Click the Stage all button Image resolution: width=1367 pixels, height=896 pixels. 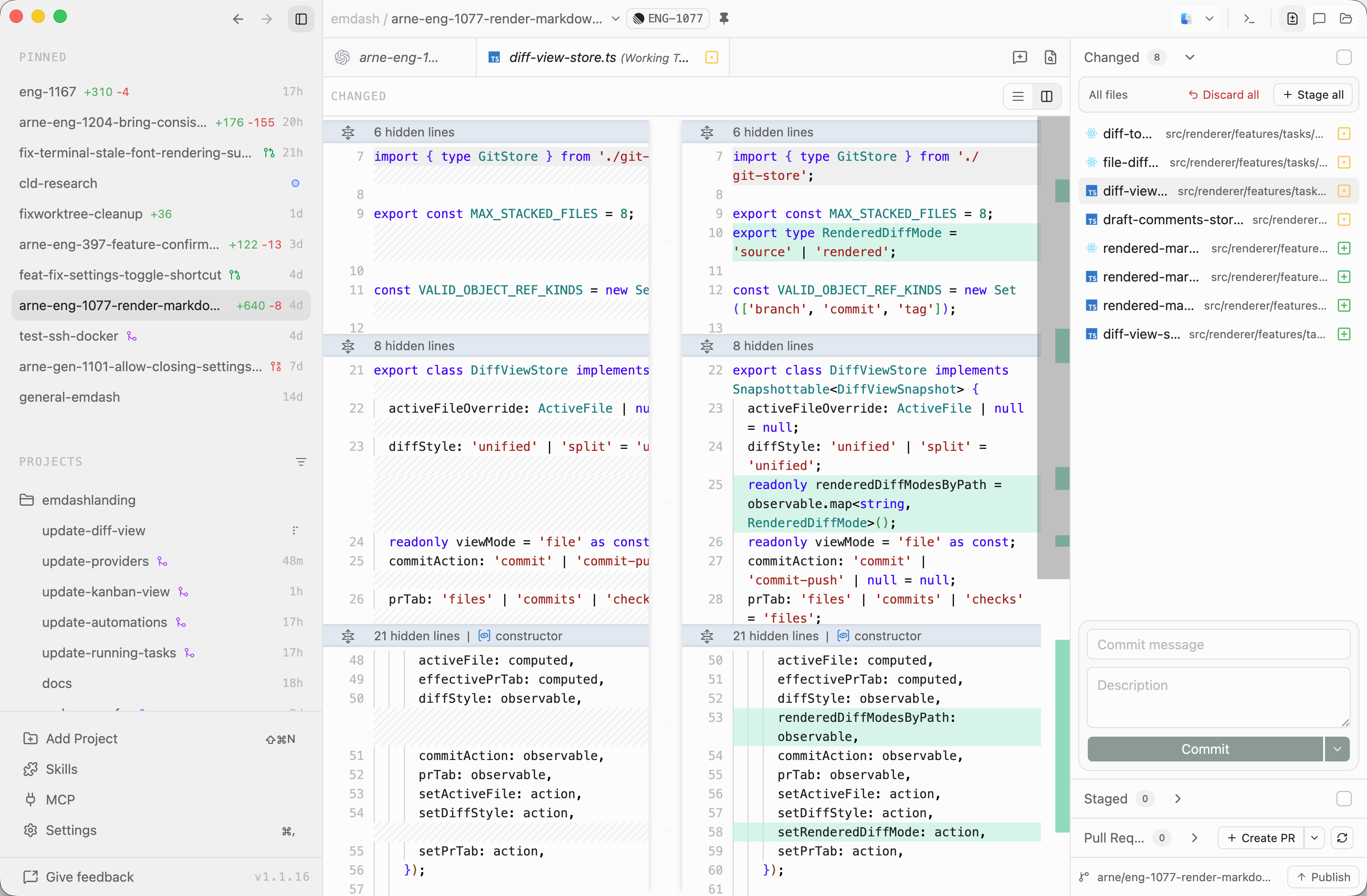coord(1313,95)
